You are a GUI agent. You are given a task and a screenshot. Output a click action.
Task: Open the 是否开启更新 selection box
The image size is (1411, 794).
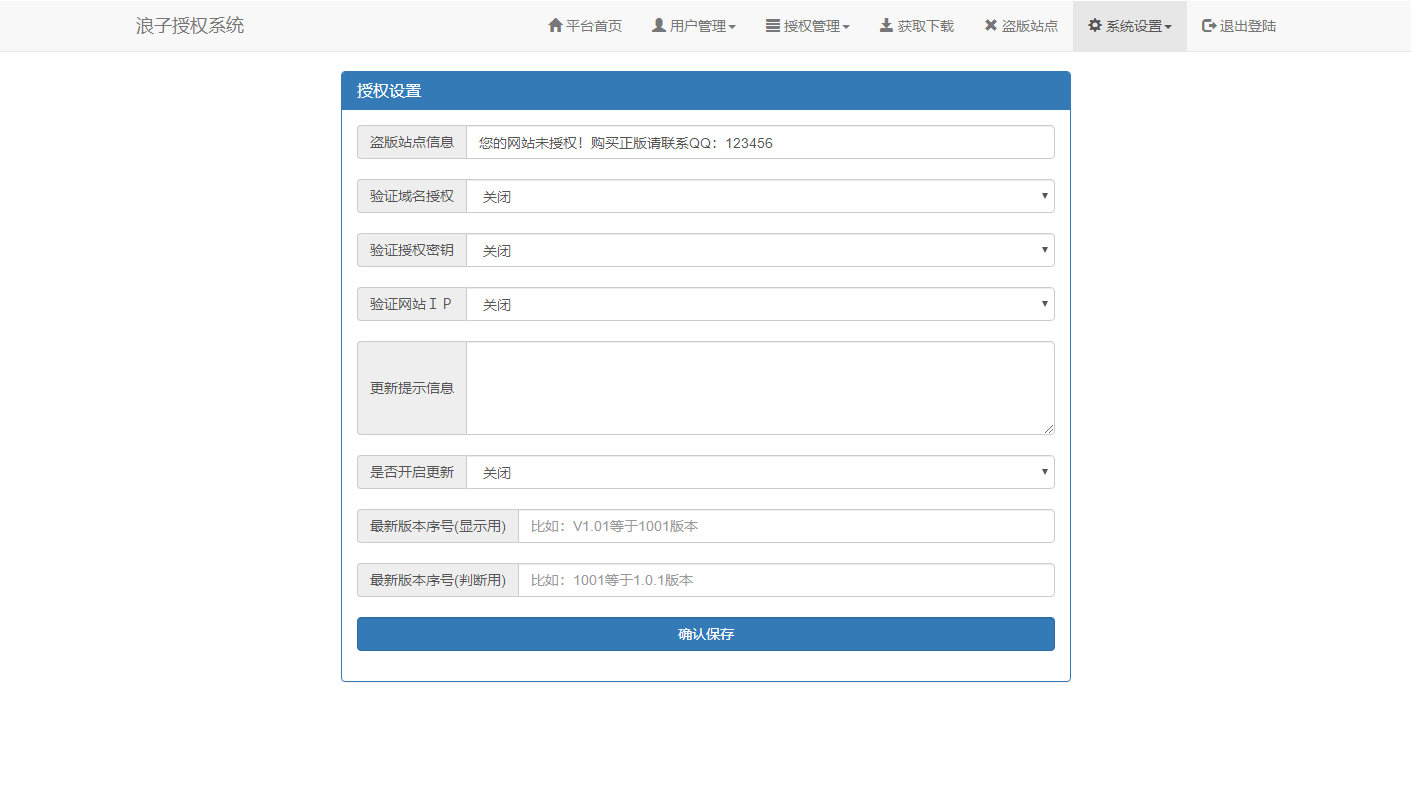click(x=761, y=472)
